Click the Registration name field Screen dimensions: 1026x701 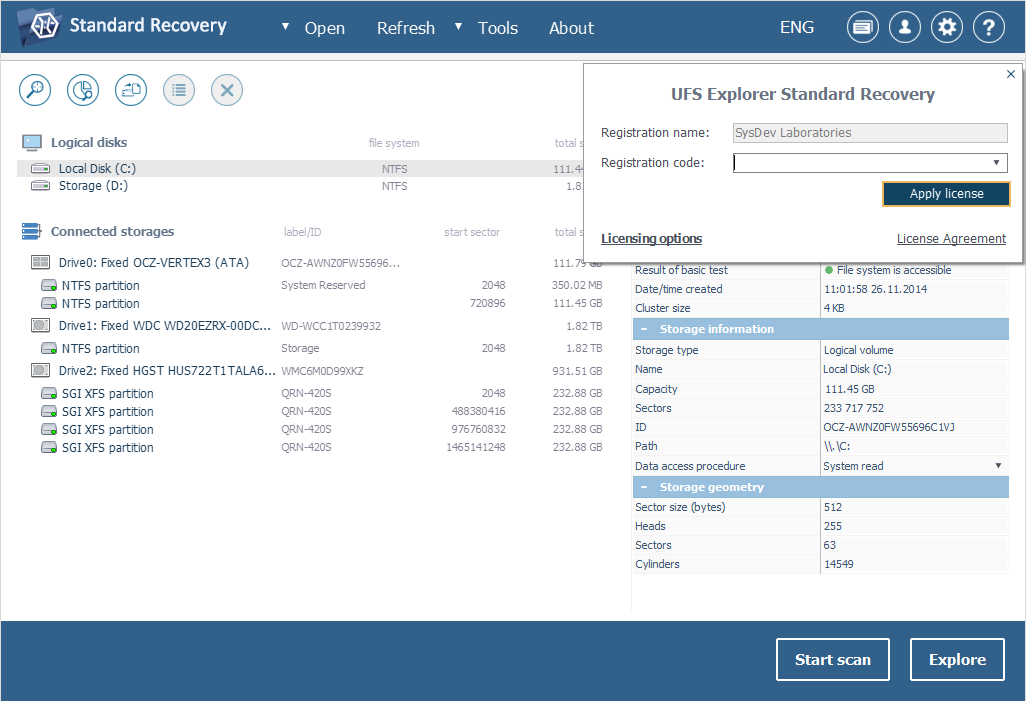(870, 133)
